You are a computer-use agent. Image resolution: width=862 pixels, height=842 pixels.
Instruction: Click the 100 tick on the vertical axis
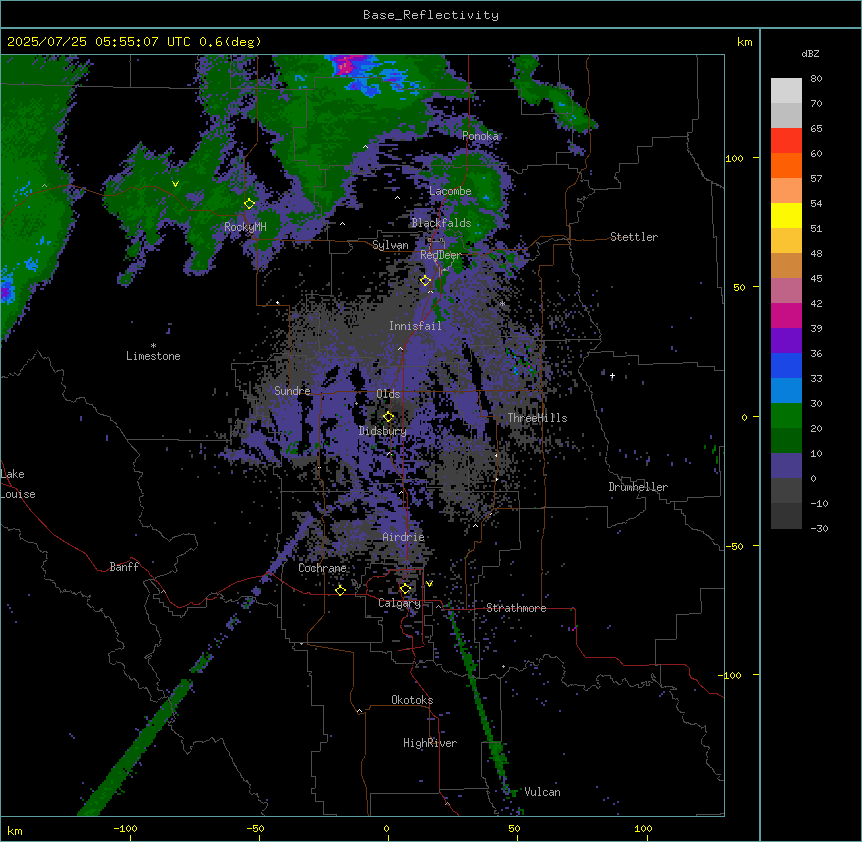[734, 158]
